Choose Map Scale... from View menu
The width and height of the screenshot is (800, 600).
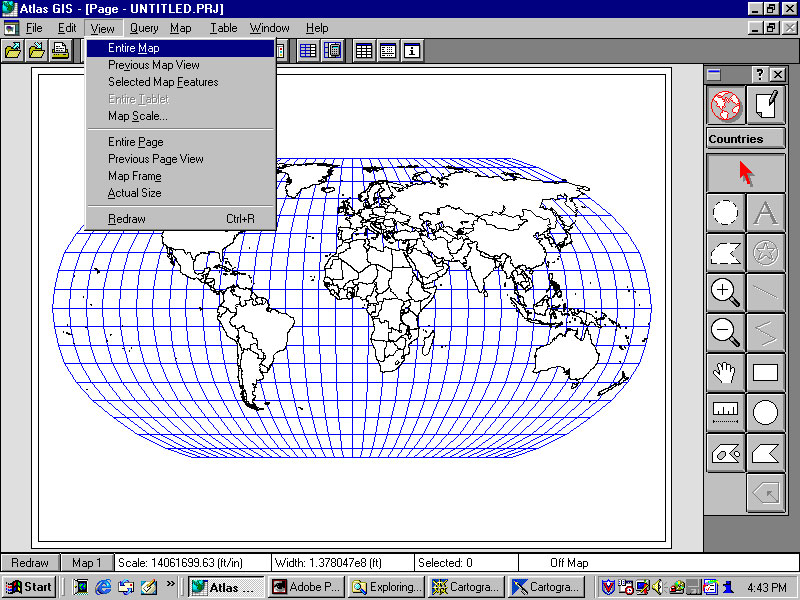[137, 116]
